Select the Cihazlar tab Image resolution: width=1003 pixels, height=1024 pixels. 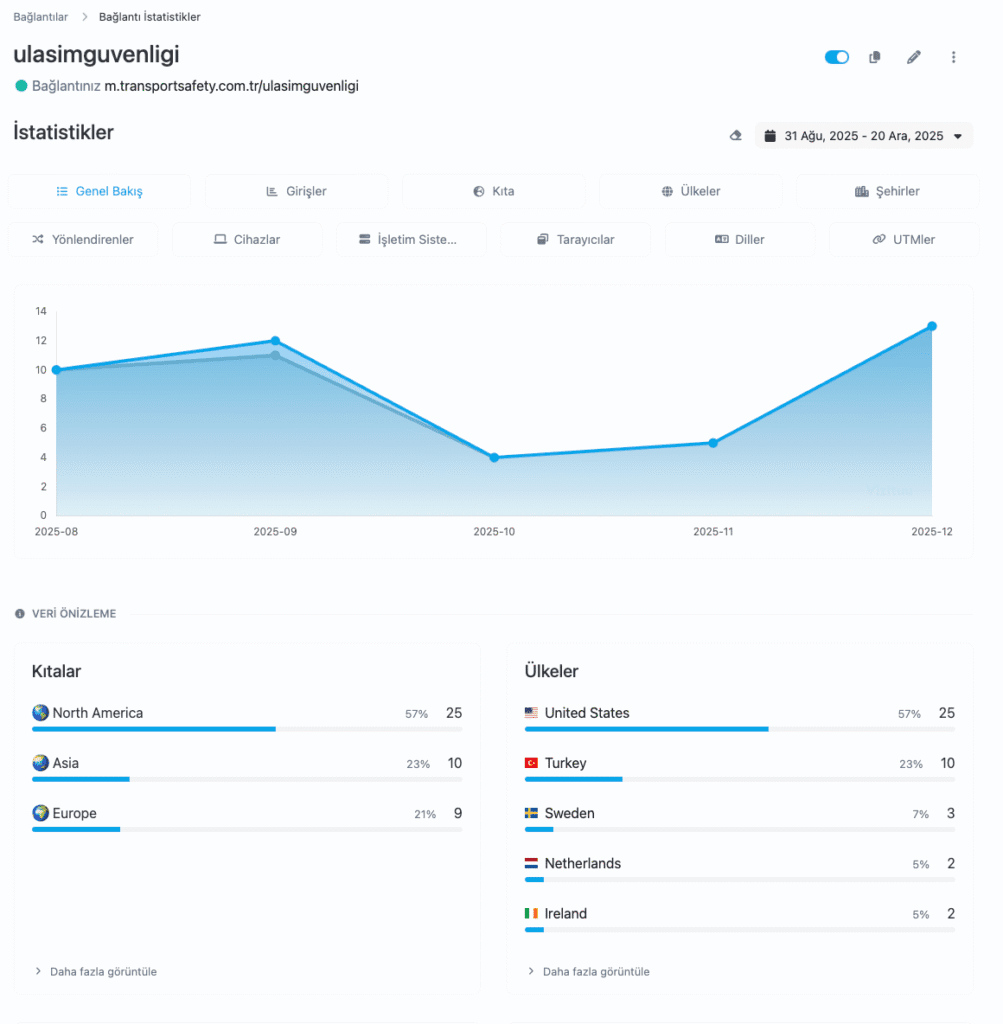pos(247,239)
